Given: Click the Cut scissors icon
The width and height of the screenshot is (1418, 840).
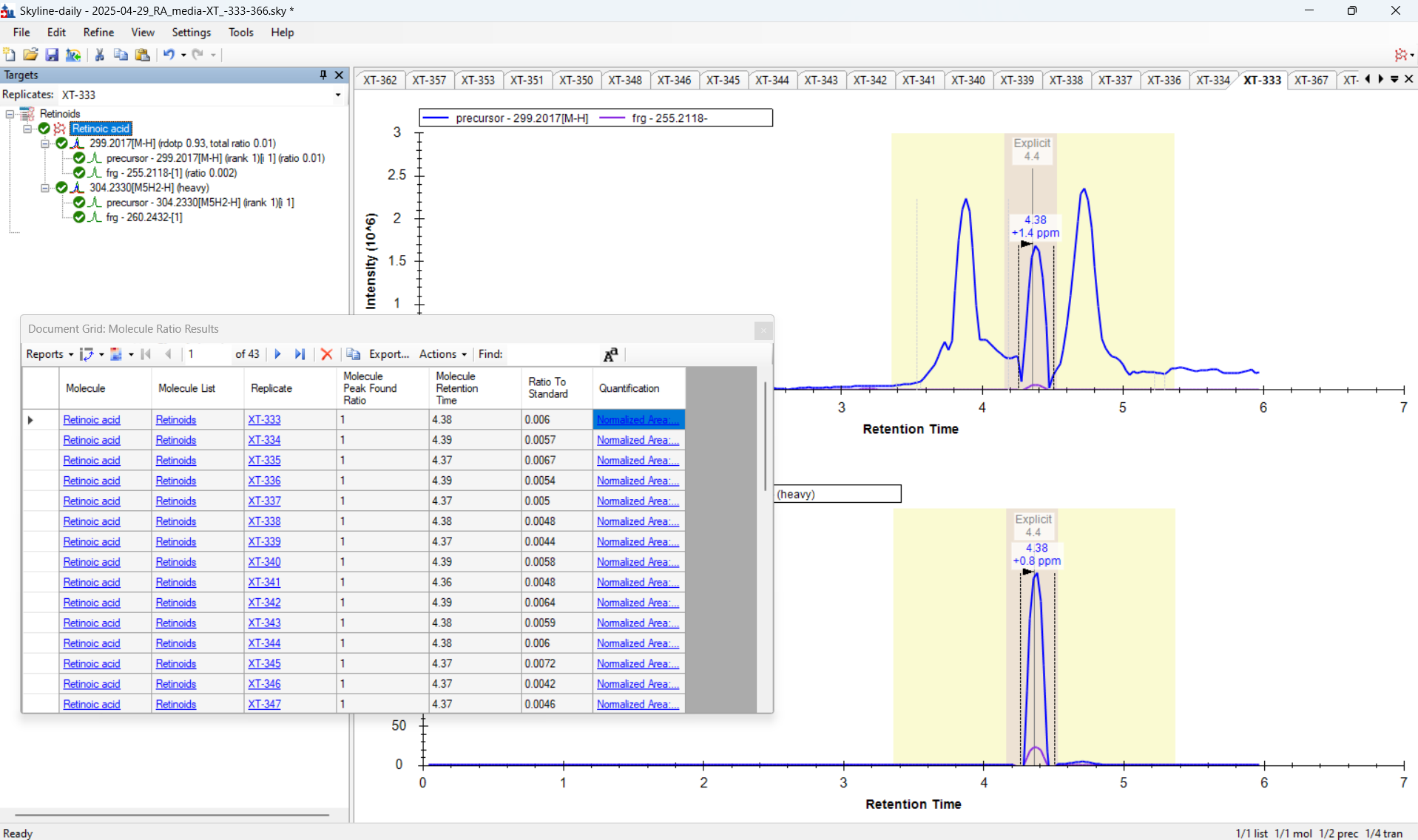Looking at the screenshot, I should pyautogui.click(x=99, y=55).
